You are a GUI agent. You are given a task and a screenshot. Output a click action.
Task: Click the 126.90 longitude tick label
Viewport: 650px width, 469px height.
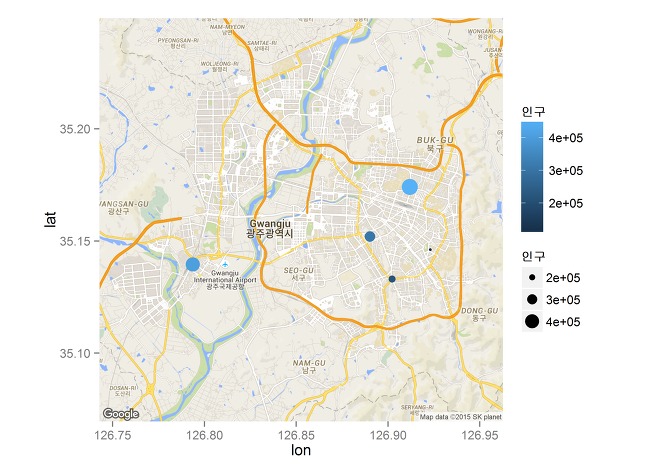point(388,435)
